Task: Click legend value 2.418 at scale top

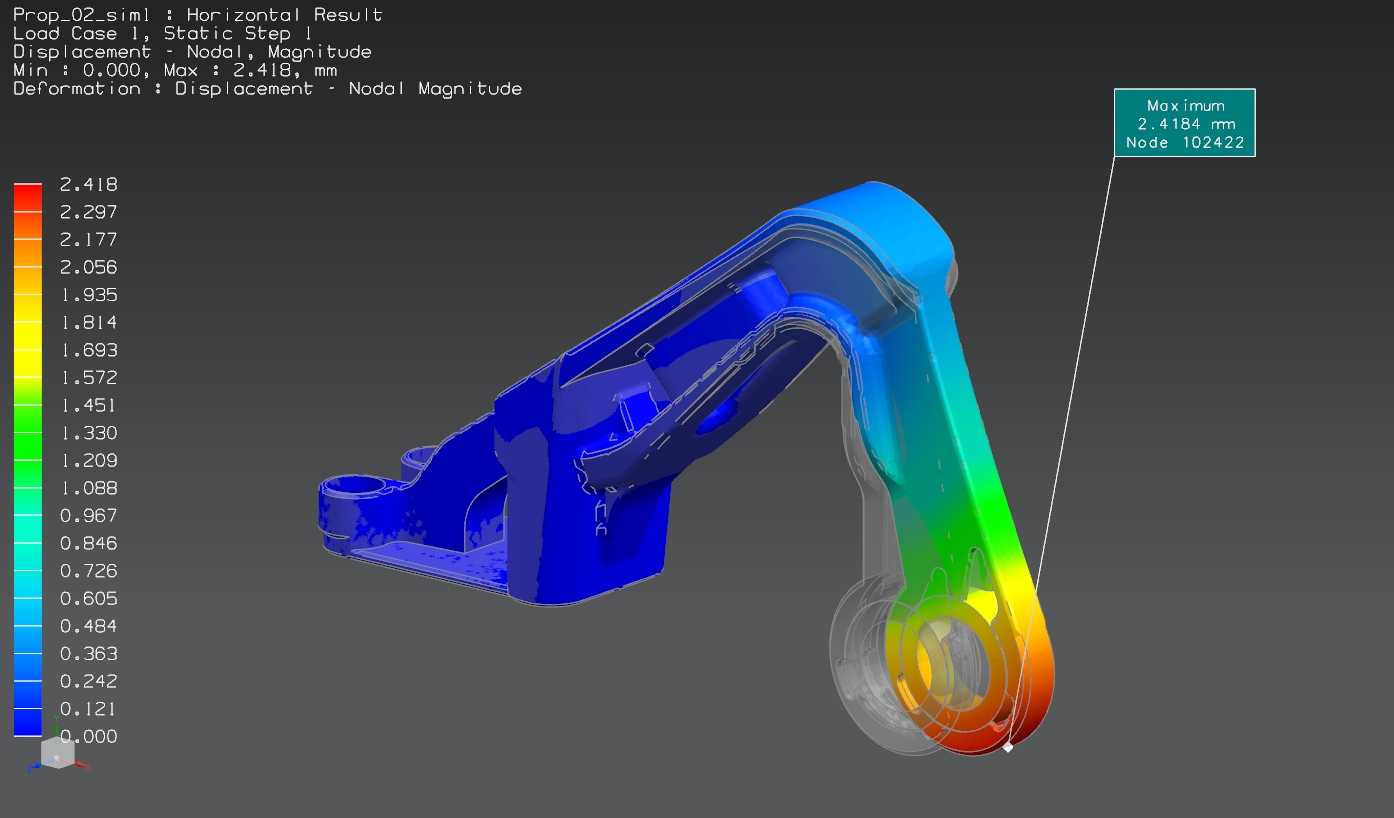Action: [88, 184]
